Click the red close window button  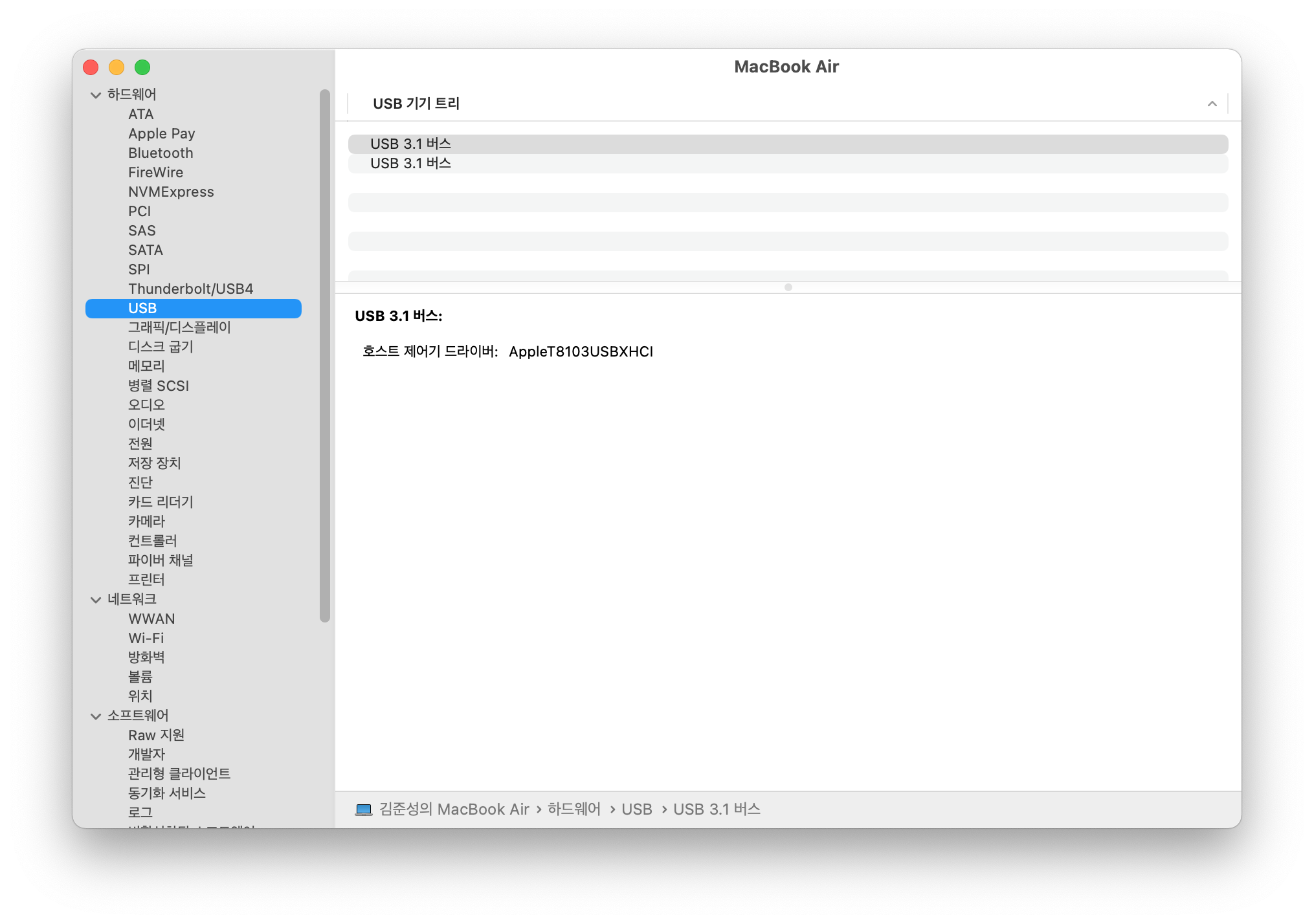[91, 67]
